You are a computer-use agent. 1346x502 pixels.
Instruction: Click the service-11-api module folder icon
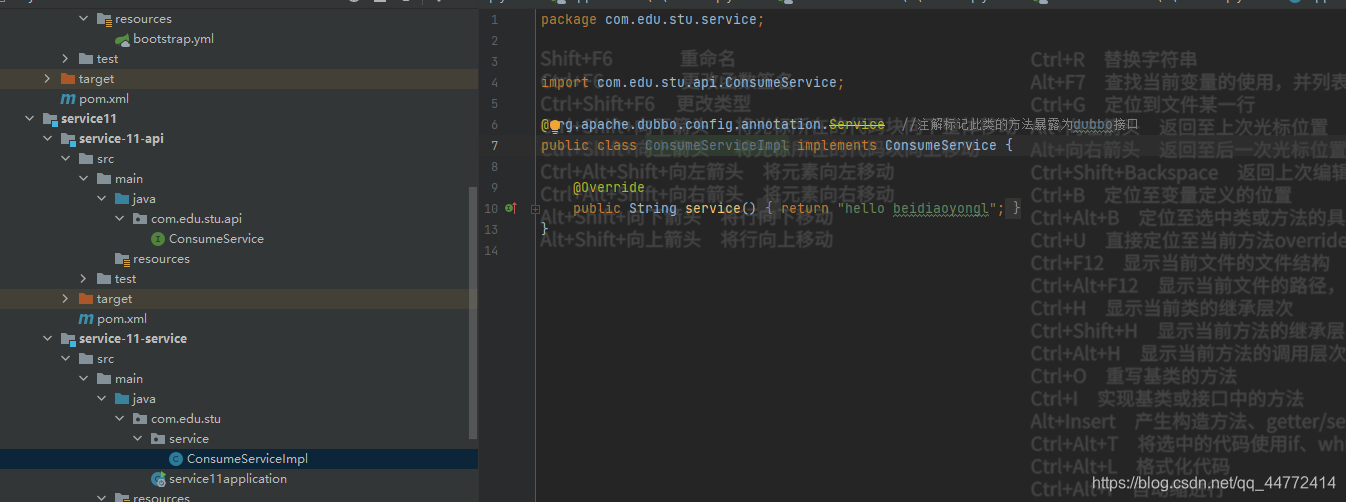pos(68,139)
